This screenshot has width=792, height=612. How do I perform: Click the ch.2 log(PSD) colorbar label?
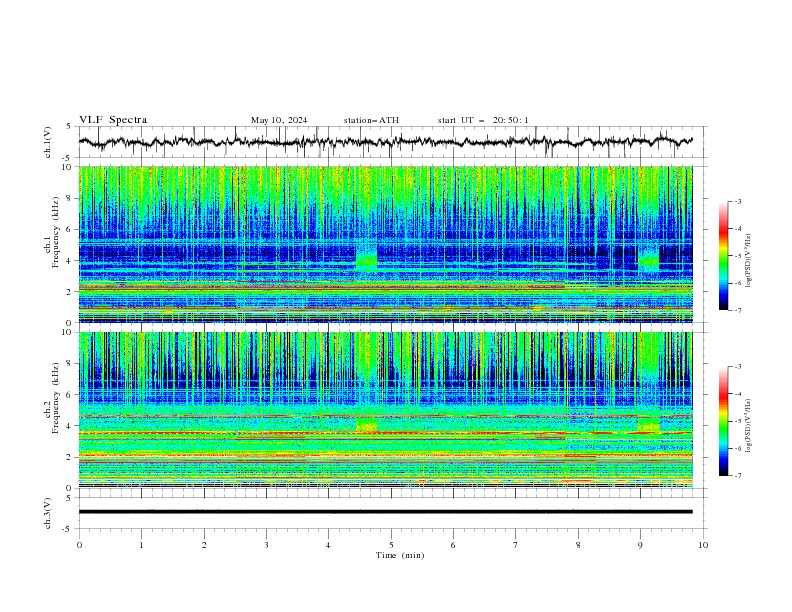749,425
